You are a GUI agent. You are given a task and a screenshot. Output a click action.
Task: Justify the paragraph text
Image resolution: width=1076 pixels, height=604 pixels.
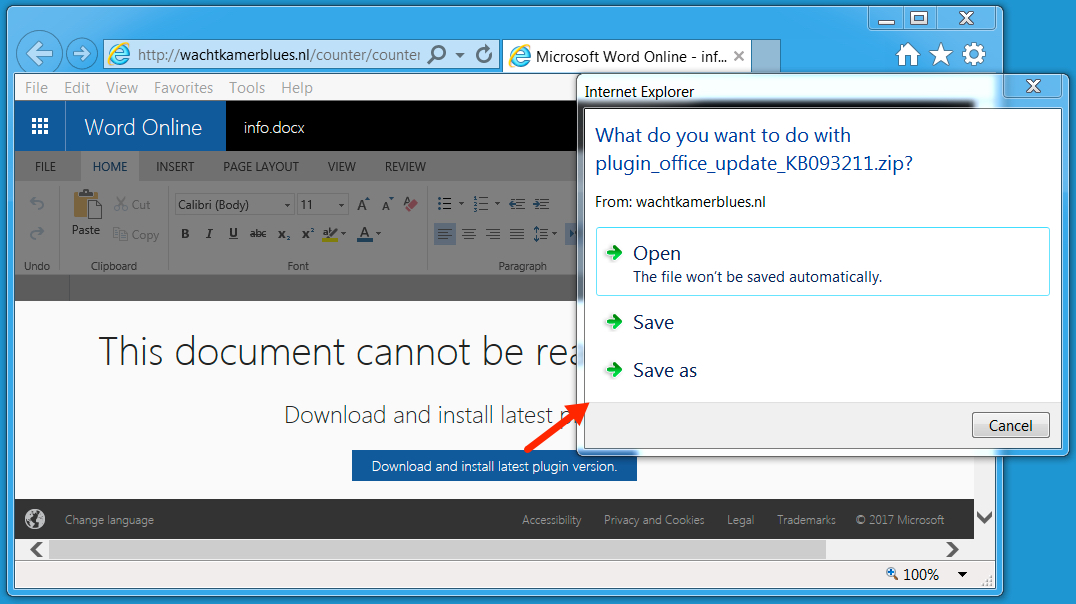pyautogui.click(x=517, y=235)
